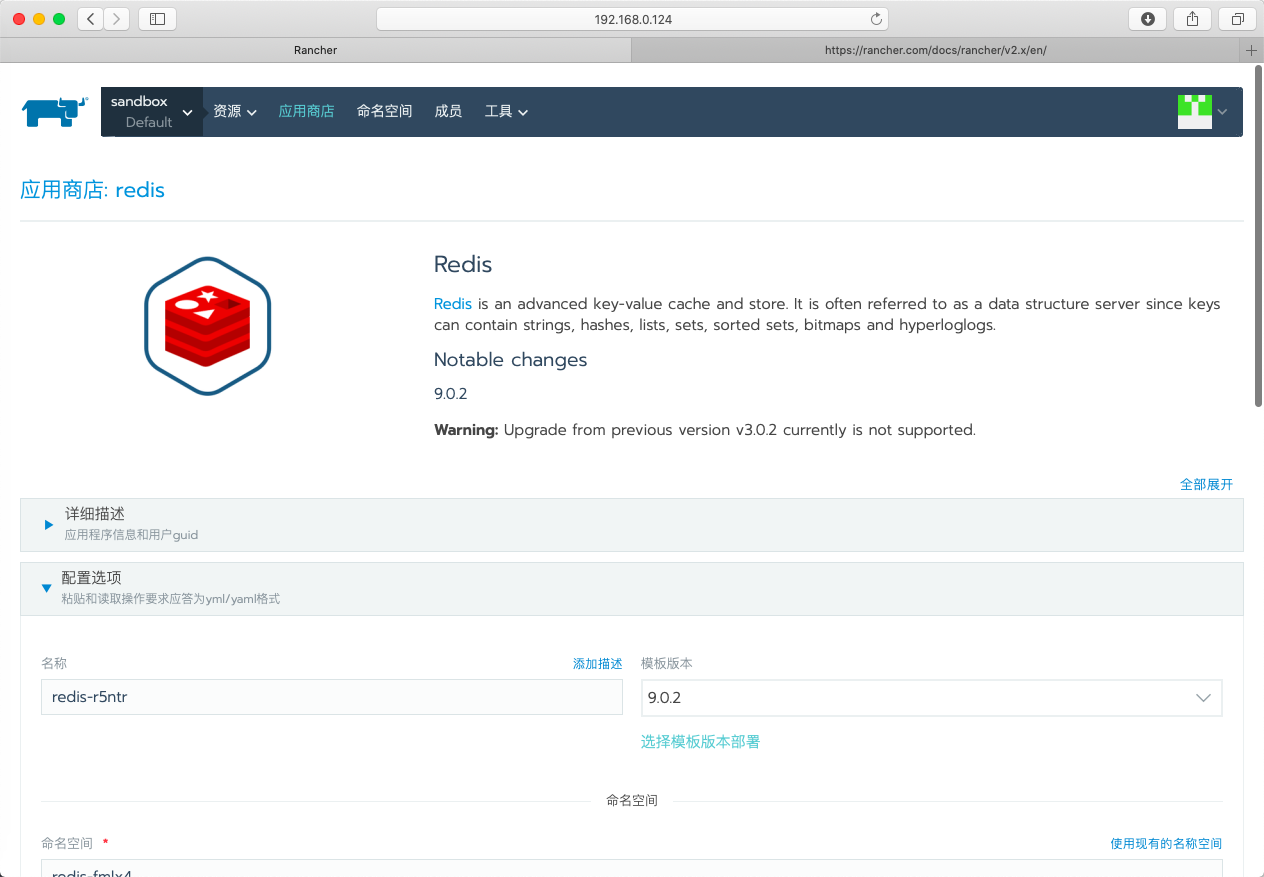Viewport: 1264px width, 877px height.
Task: Switch to Rancher tab
Action: (x=316, y=50)
